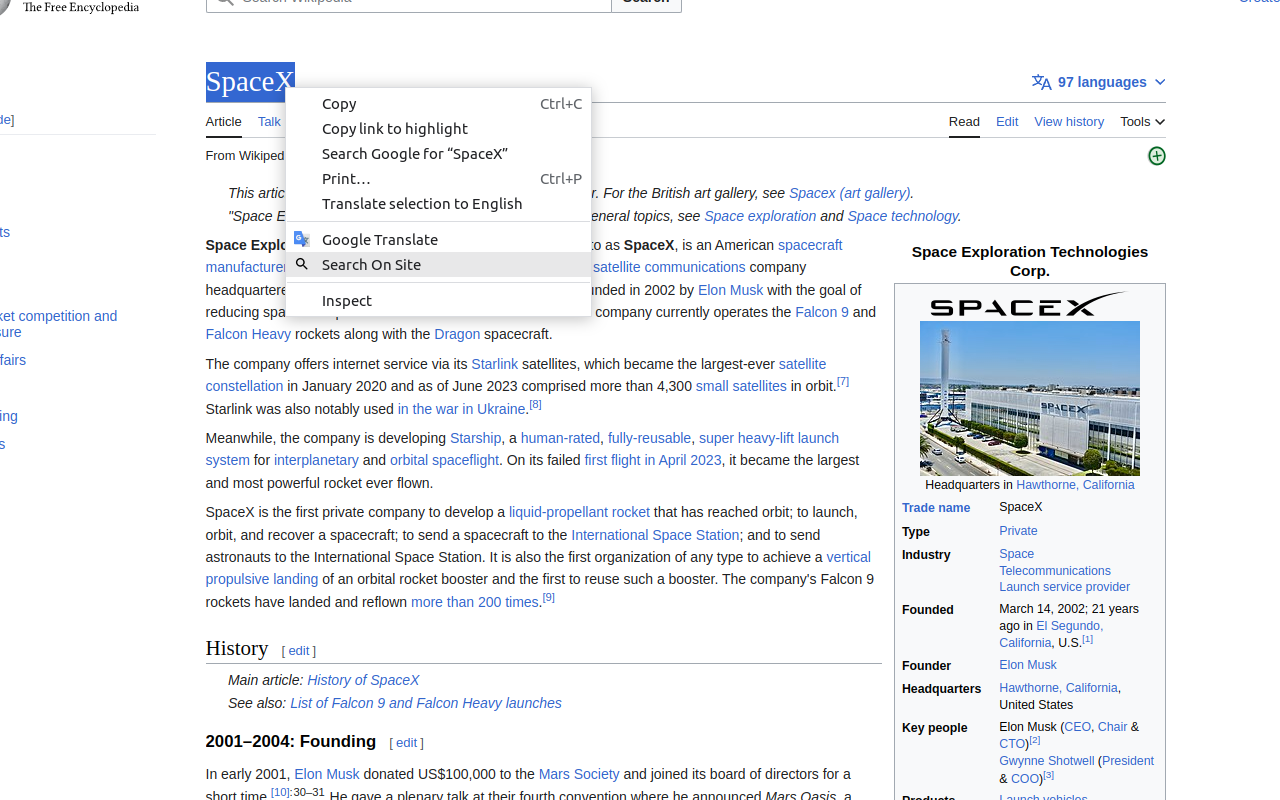
Task: Open the History of SpaceX article link
Action: point(363,680)
